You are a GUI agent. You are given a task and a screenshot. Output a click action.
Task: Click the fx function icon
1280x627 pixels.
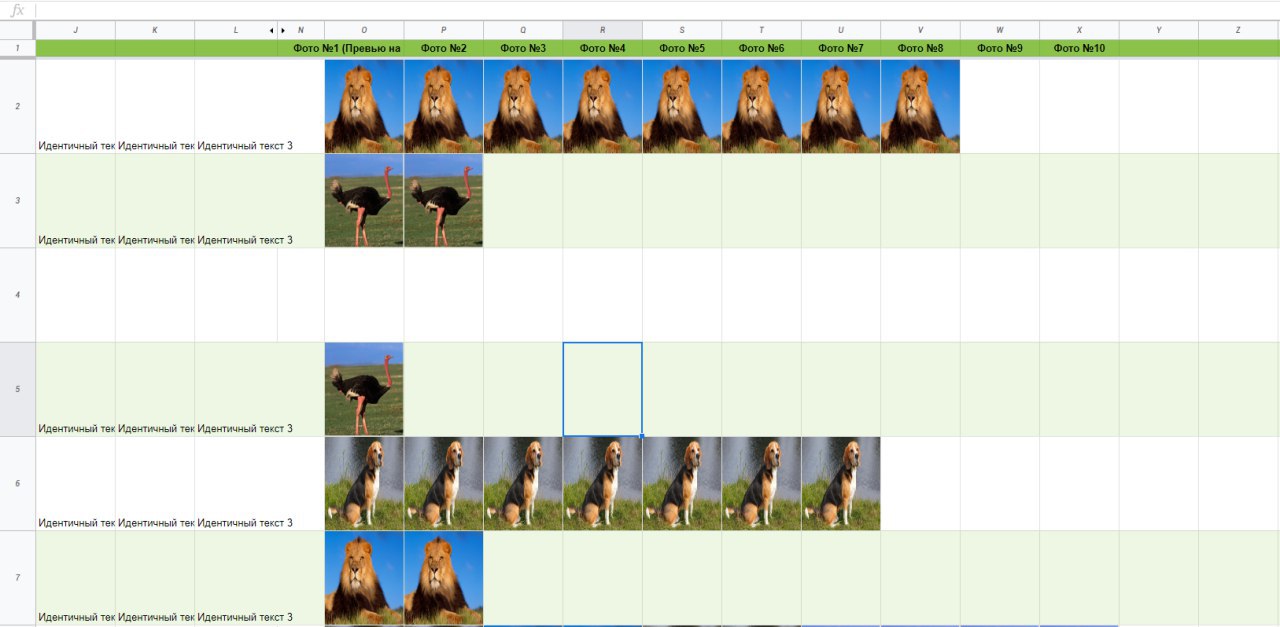(17, 10)
